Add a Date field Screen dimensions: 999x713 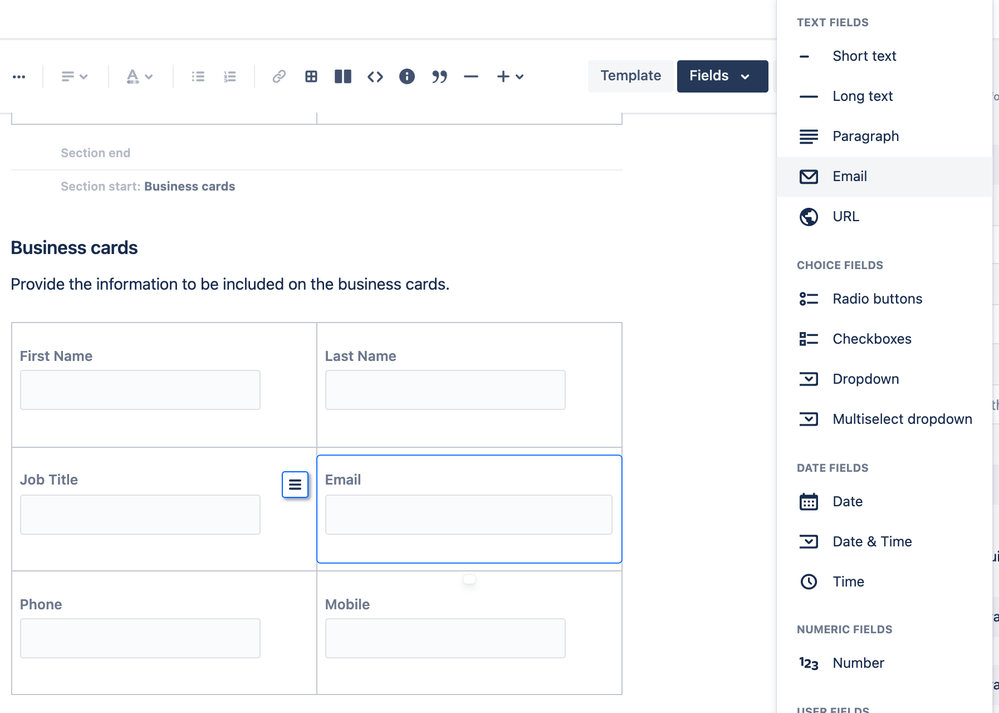click(884, 501)
